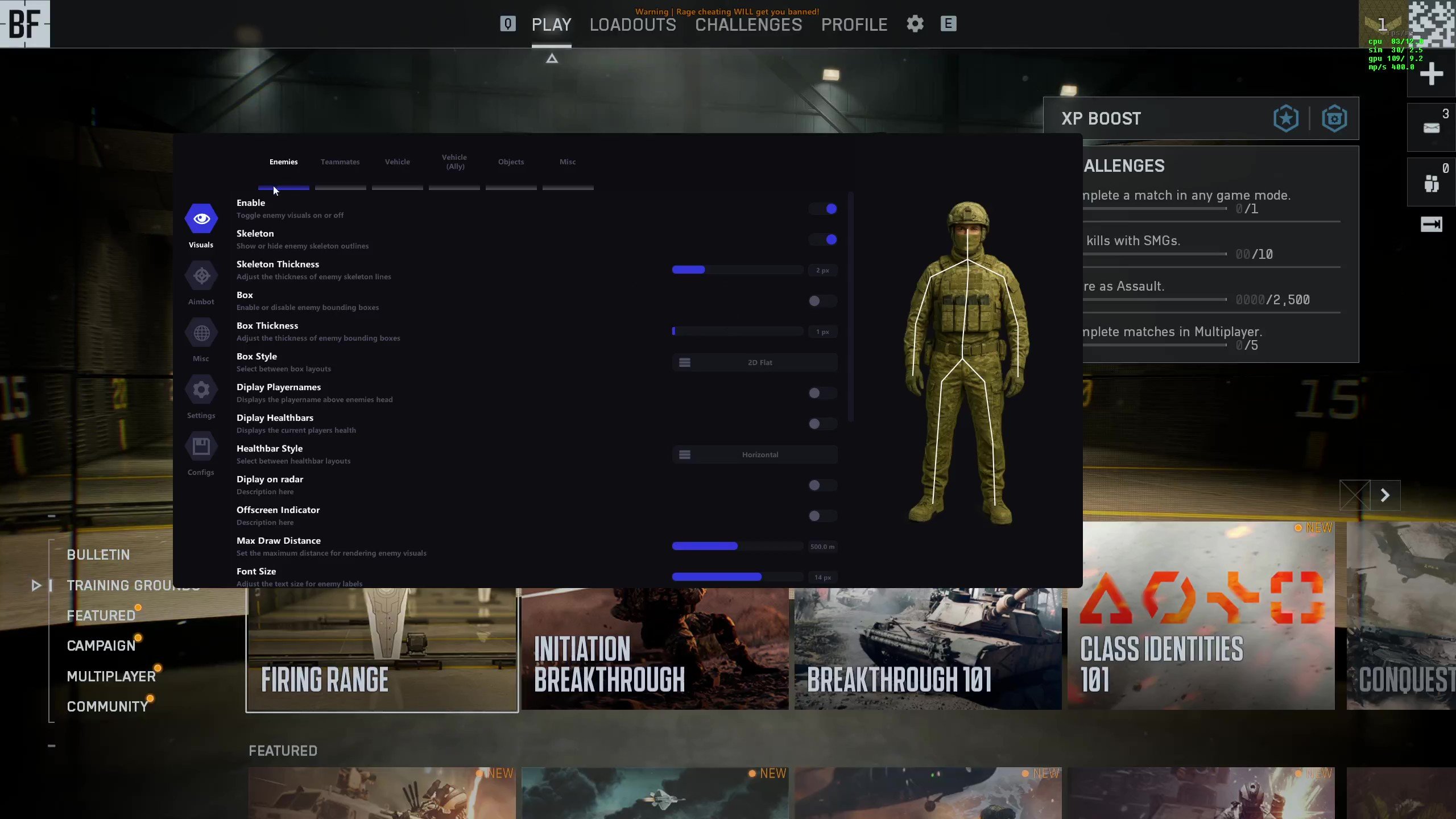Click the plus icon at top right
The width and height of the screenshot is (1456, 819).
(x=1431, y=75)
